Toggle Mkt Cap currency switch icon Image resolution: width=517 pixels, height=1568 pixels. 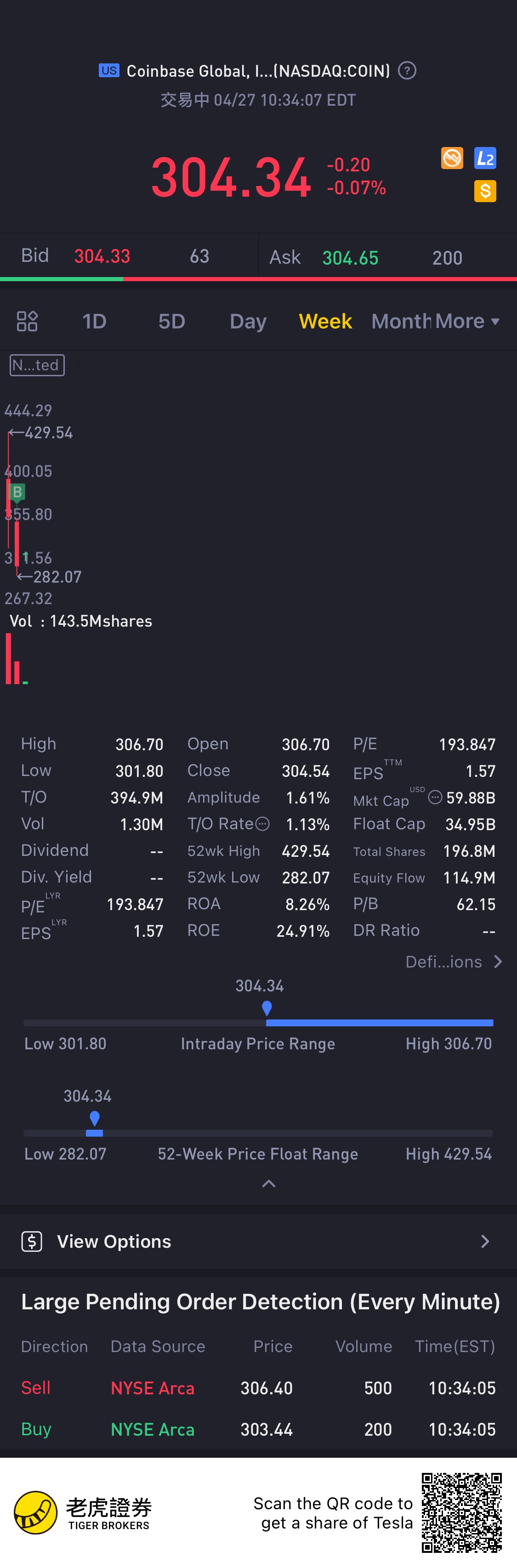pos(435,798)
